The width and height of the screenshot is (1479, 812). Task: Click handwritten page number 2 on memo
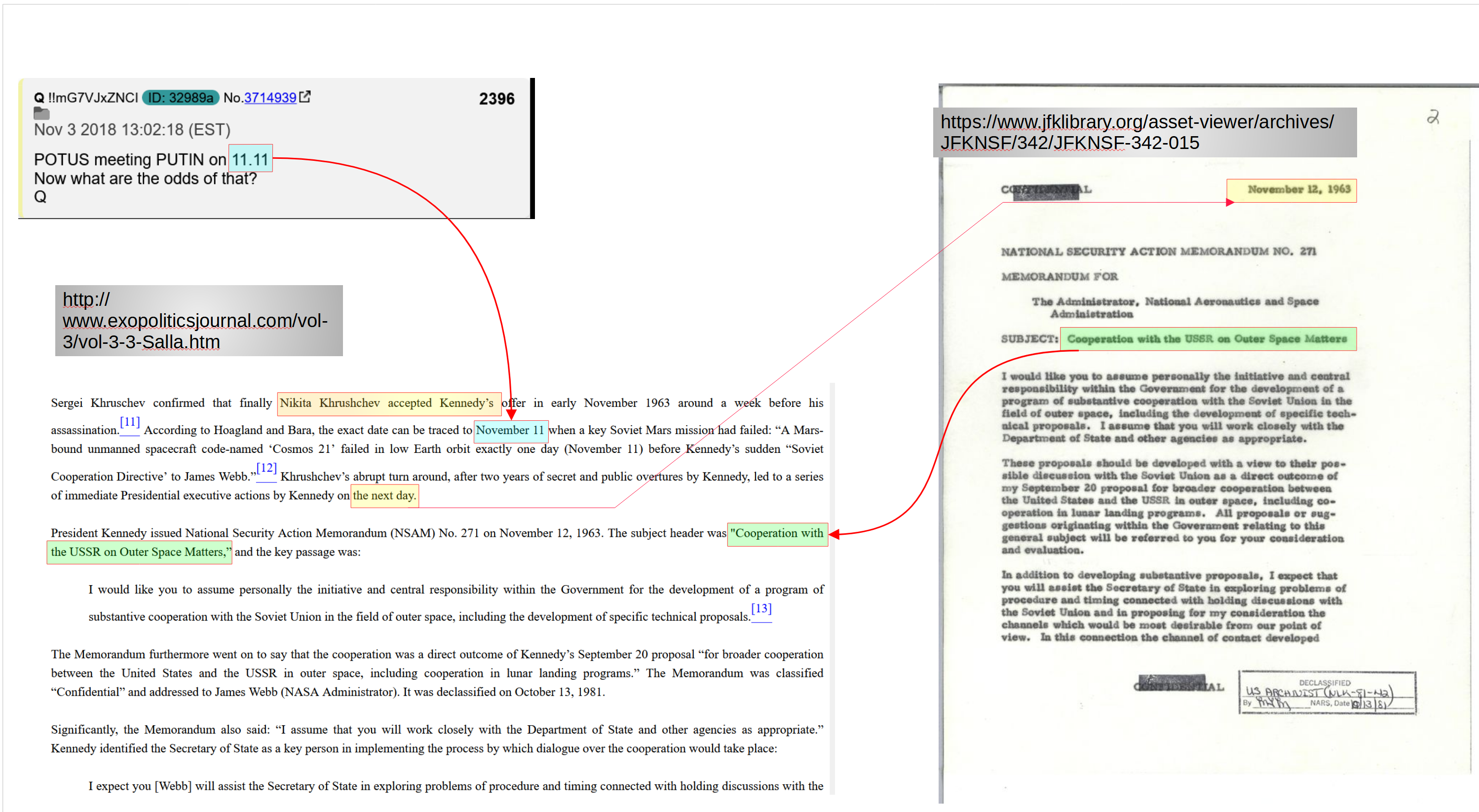(x=1433, y=117)
